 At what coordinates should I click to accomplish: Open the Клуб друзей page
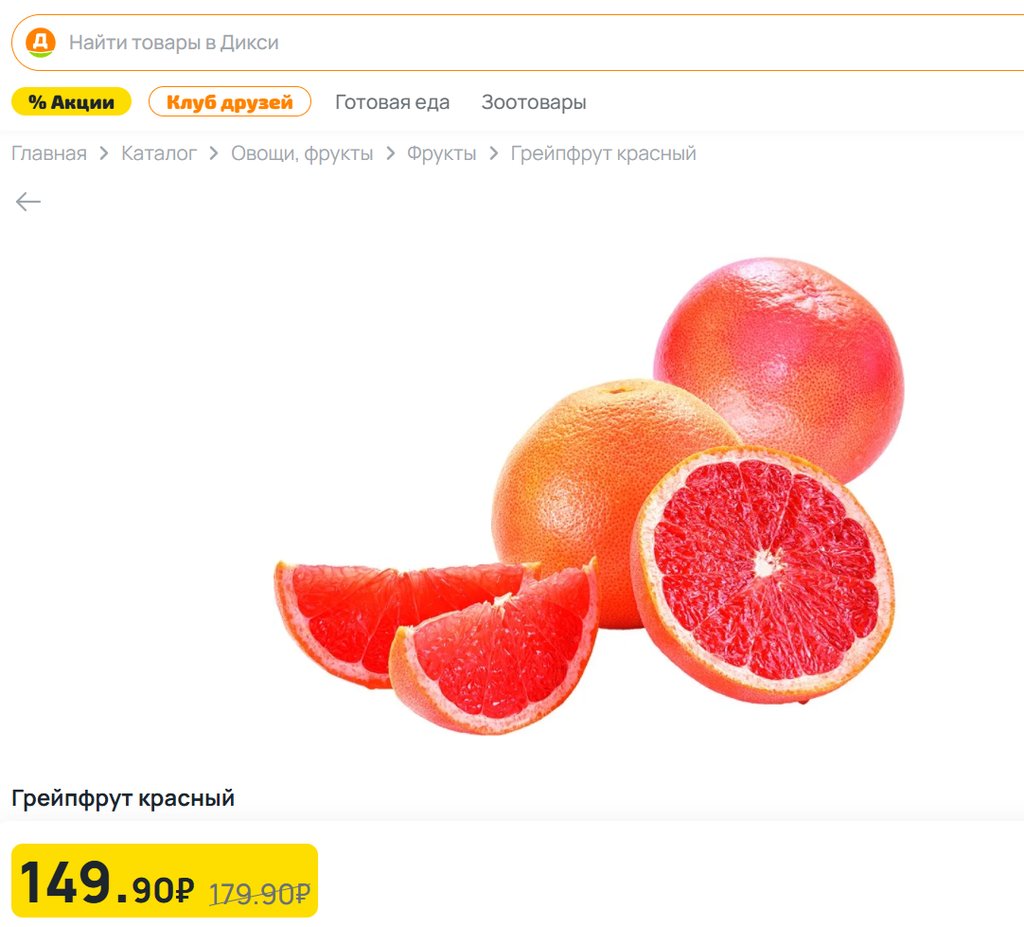tap(229, 102)
